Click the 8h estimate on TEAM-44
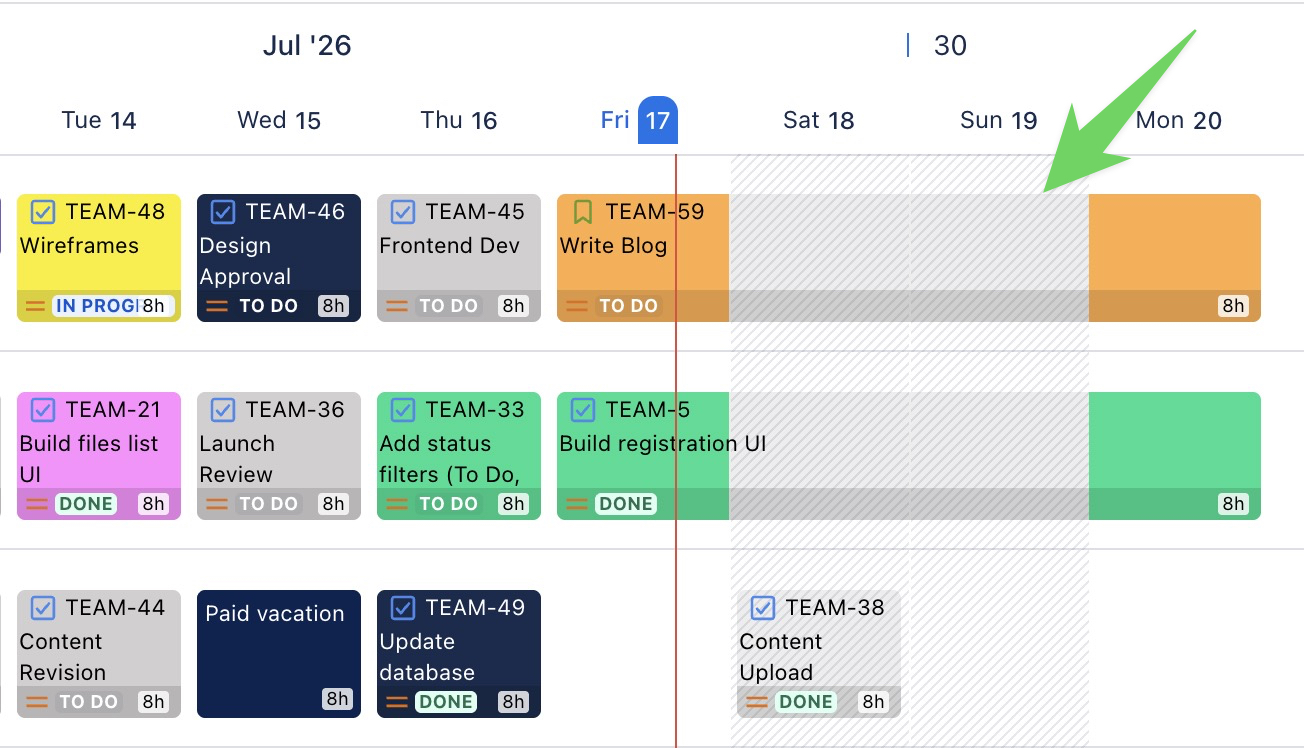The height and width of the screenshot is (748, 1304). pos(153,702)
